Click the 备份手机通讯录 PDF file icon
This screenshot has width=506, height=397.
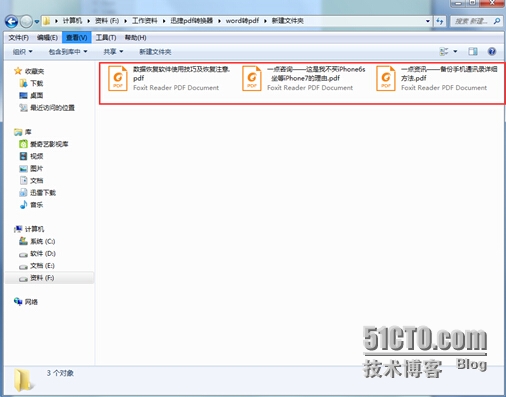[x=386, y=79]
